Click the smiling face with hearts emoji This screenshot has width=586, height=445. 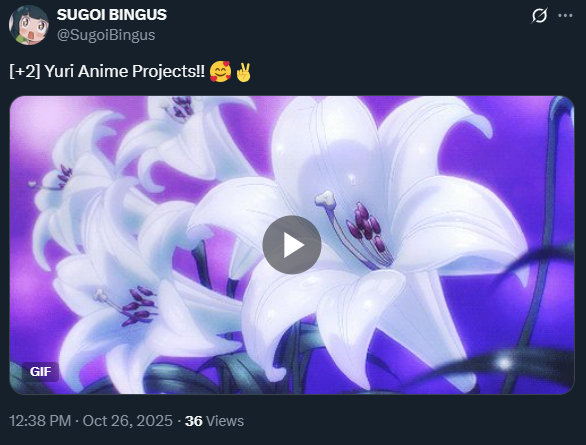[x=220, y=72]
